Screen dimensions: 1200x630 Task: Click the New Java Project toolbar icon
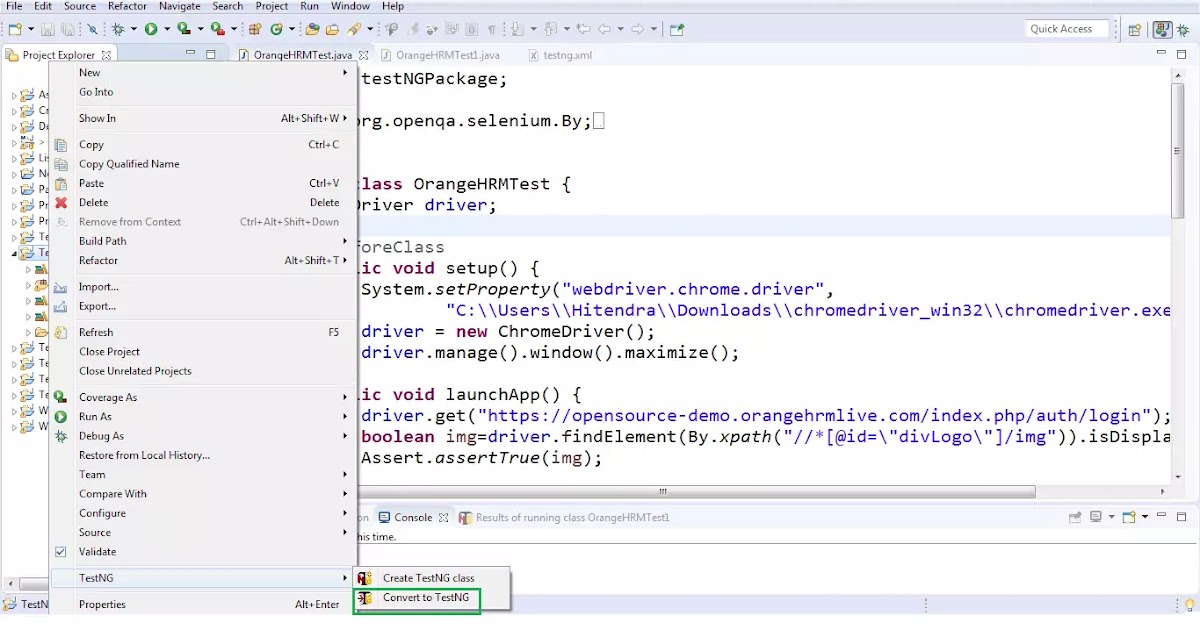(253, 28)
